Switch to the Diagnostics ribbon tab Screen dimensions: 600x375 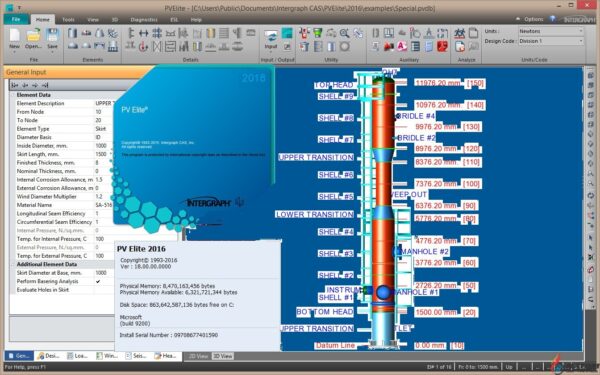pyautogui.click(x=144, y=20)
